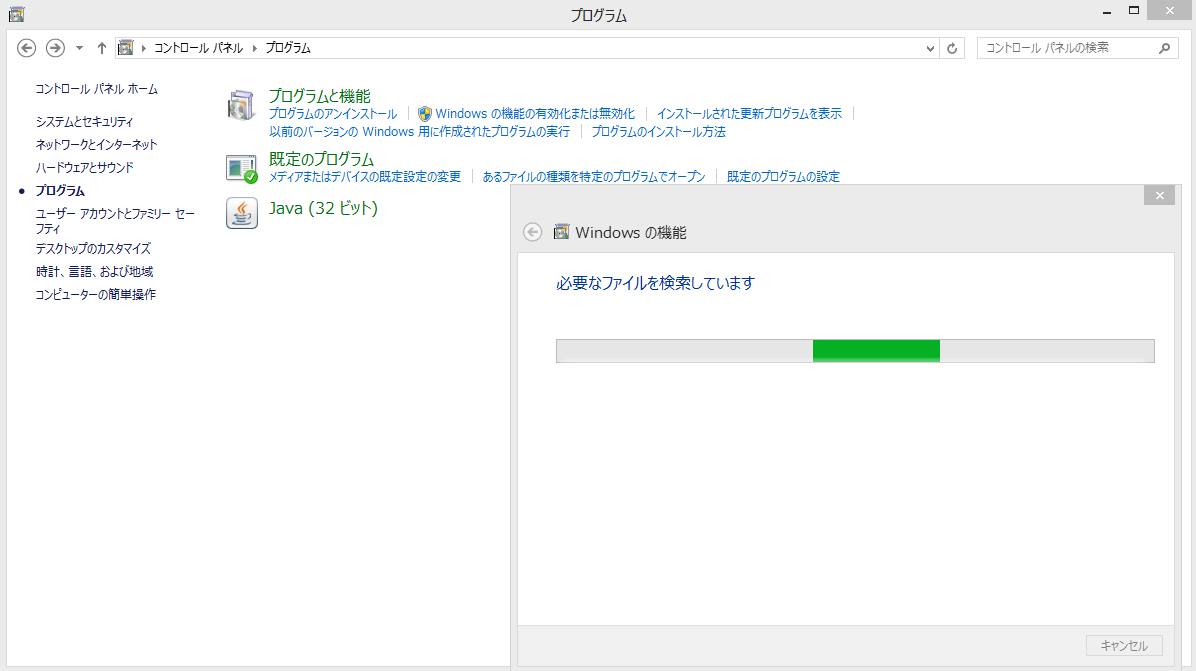Refresh the control panel view

click(952, 48)
